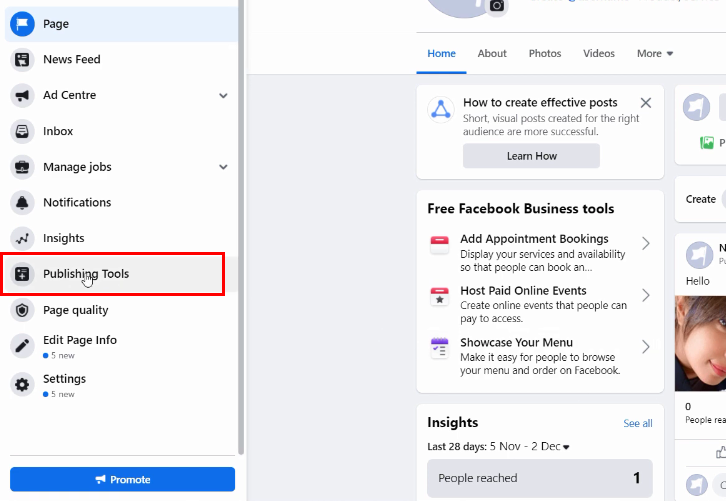This screenshot has height=501, width=726.
Task: Click the Insights graph icon
Action: pyautogui.click(x=22, y=238)
